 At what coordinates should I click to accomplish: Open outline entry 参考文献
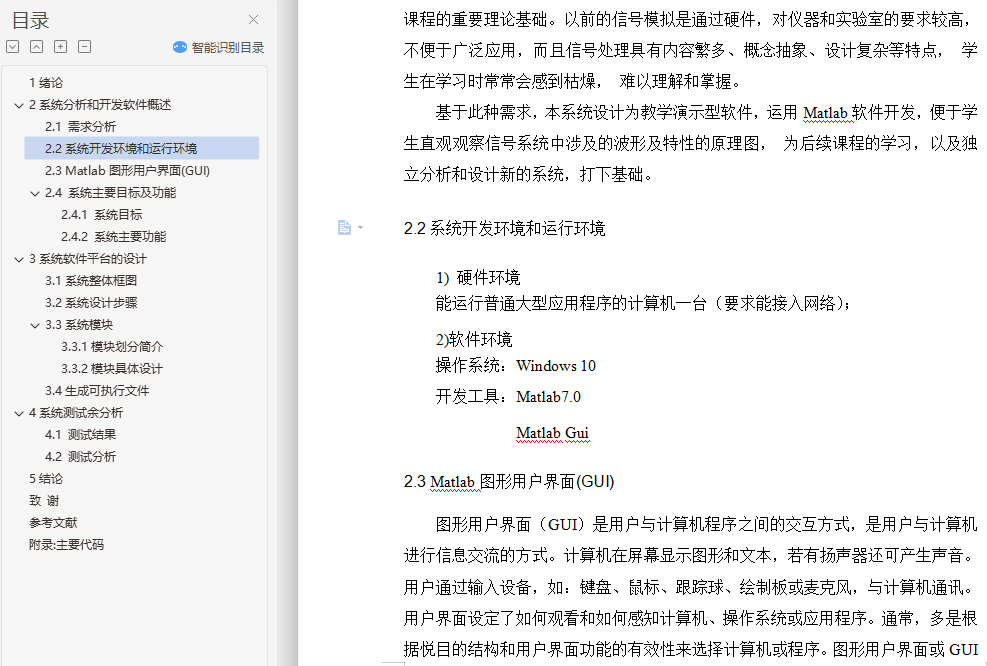click(x=53, y=523)
